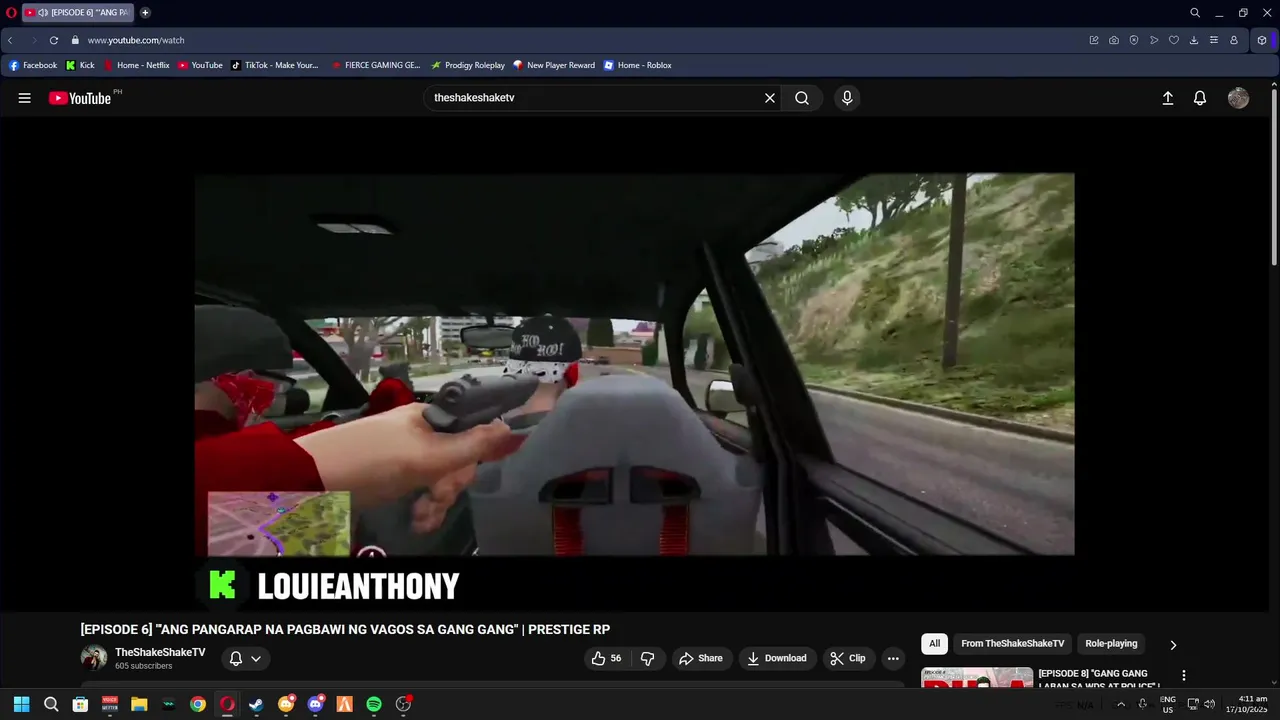This screenshot has height=720, width=1280.
Task: Click the video title text
Action: 345,629
